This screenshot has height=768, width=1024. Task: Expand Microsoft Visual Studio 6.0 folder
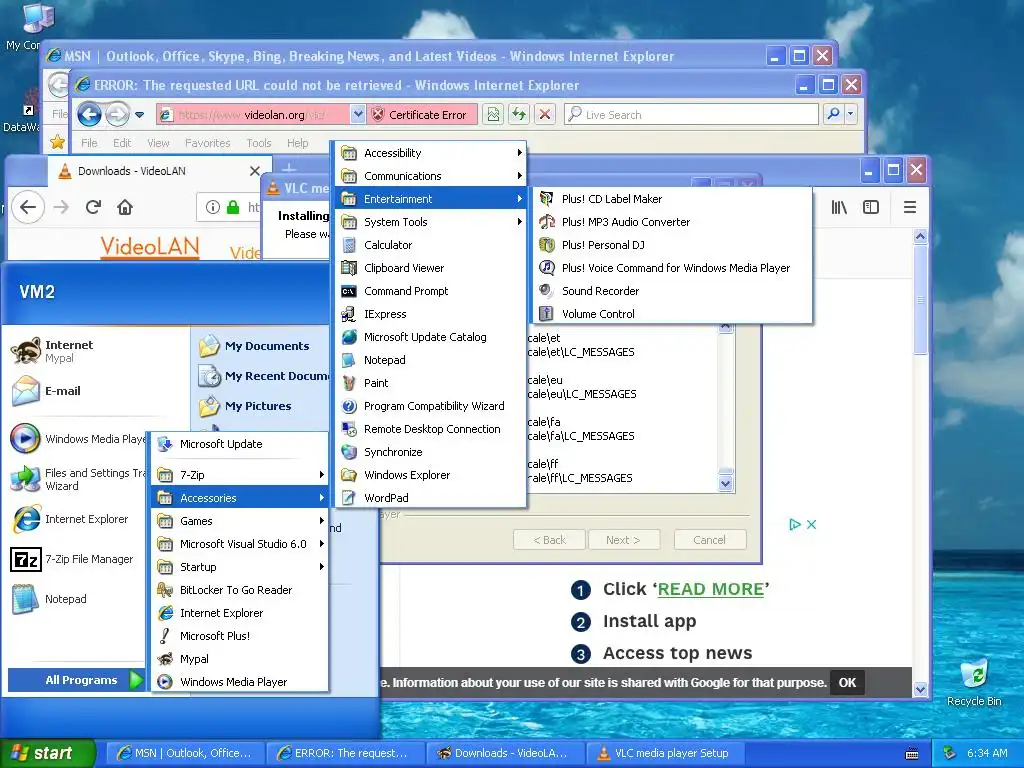click(x=239, y=543)
